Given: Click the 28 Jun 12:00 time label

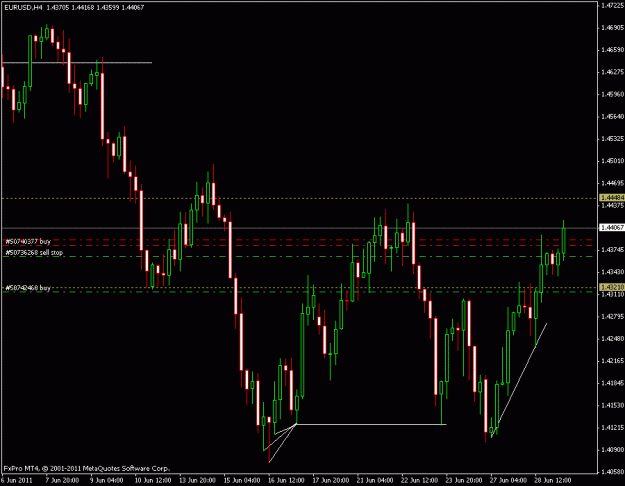Looking at the screenshot, I should tap(553, 480).
